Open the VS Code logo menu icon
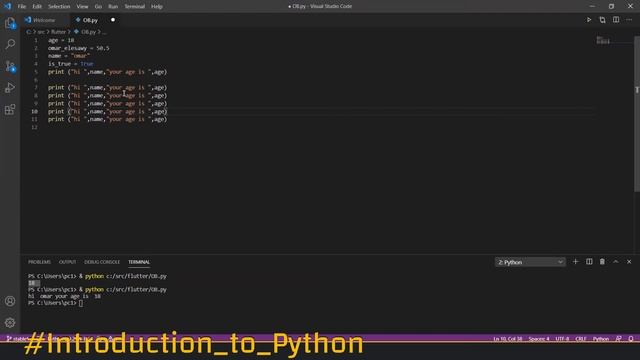The image size is (640, 360). pos(8,6)
